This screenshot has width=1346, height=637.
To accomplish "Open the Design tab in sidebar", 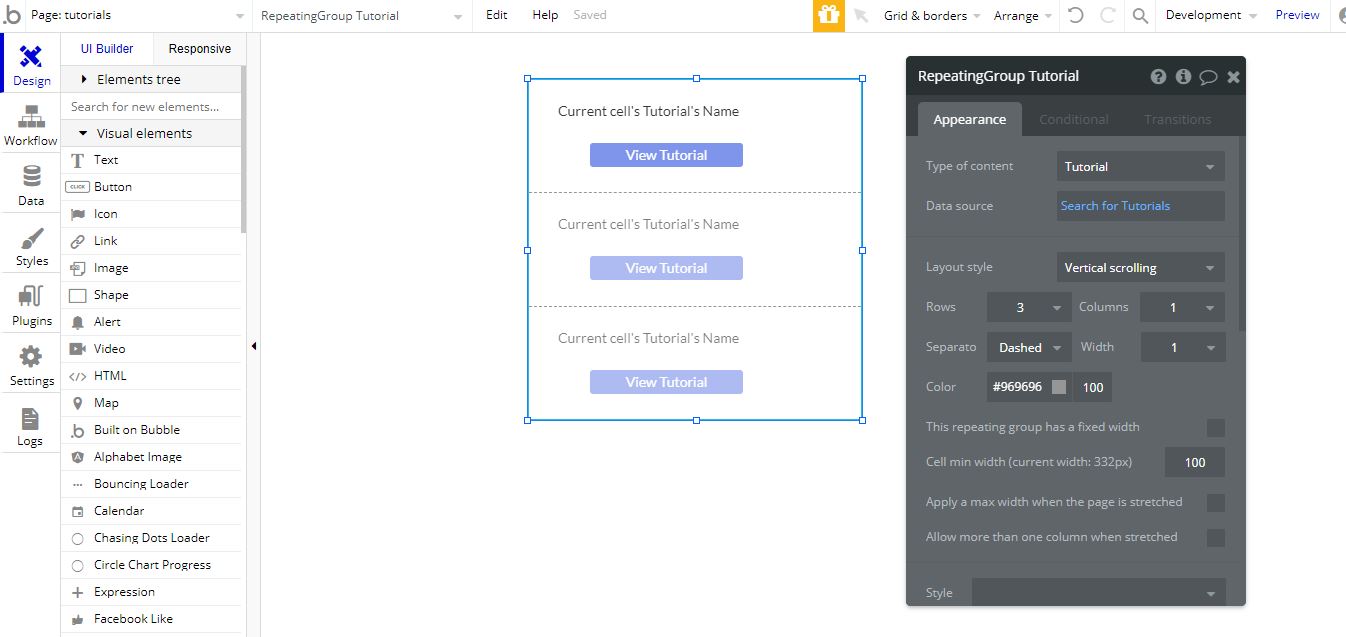I will (x=31, y=66).
